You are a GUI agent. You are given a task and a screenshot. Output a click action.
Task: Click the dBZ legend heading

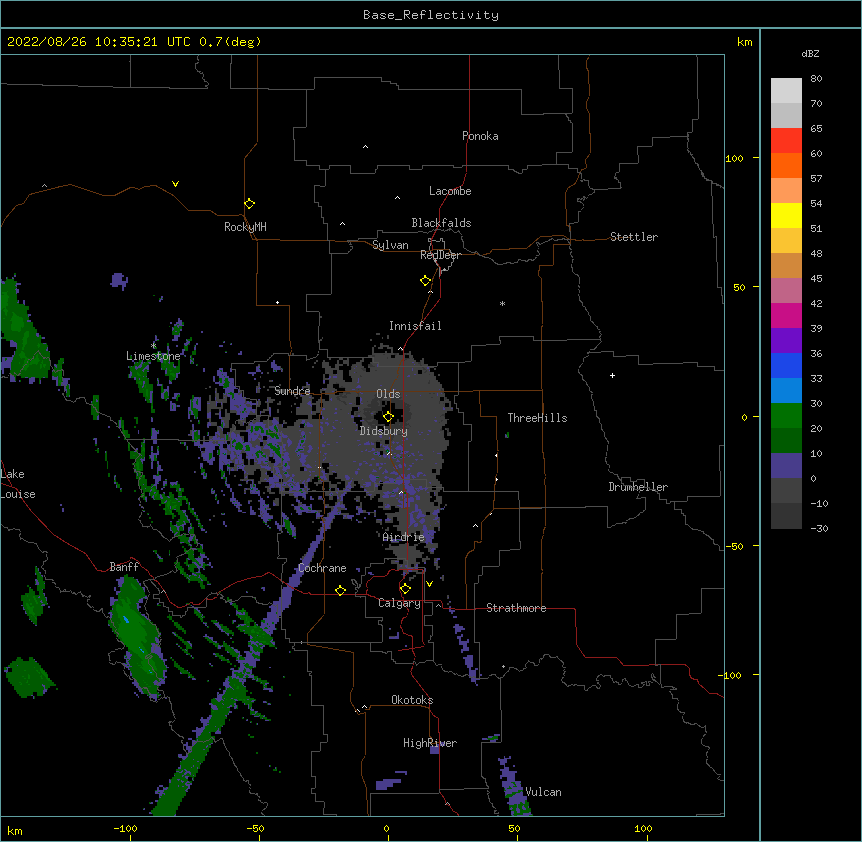[810, 53]
